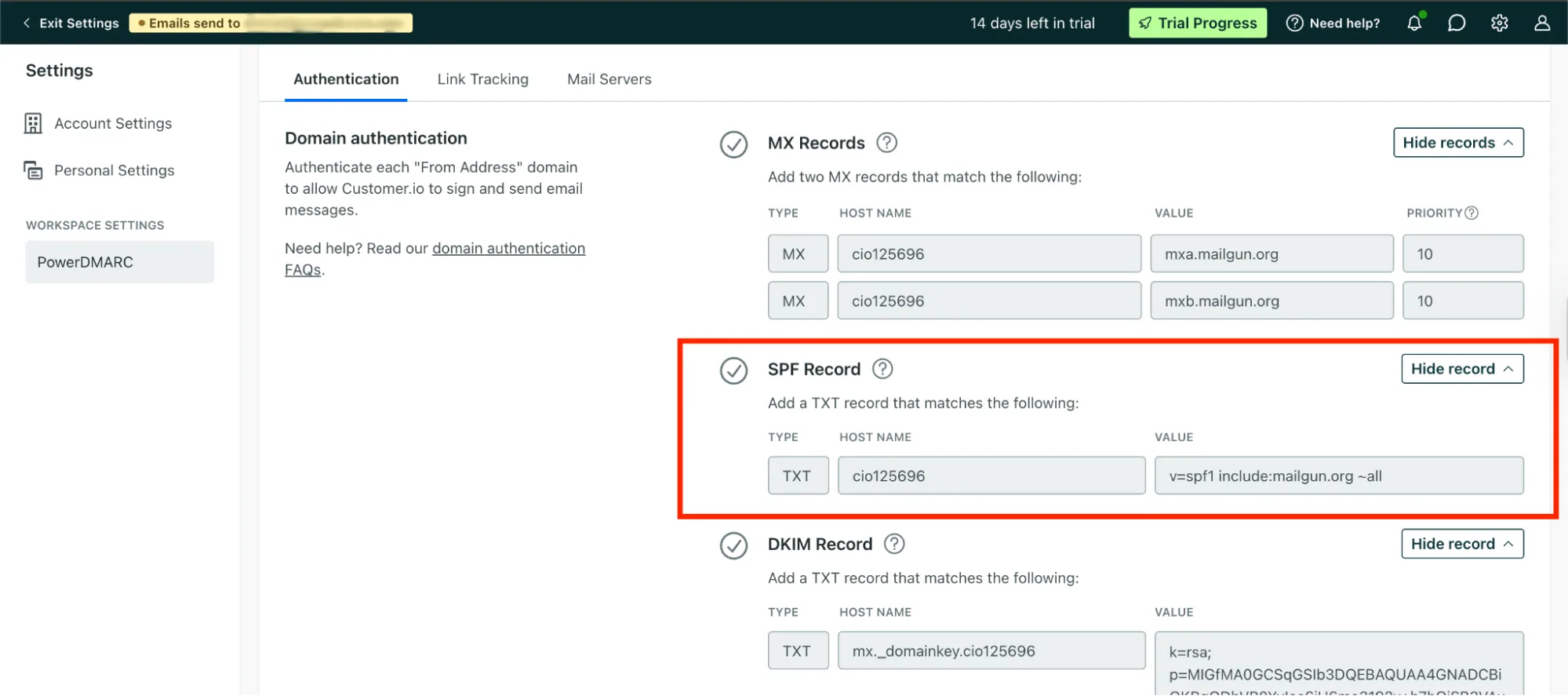This screenshot has width=1568, height=696.
Task: Collapse MX records with Hide records
Action: 1458,143
